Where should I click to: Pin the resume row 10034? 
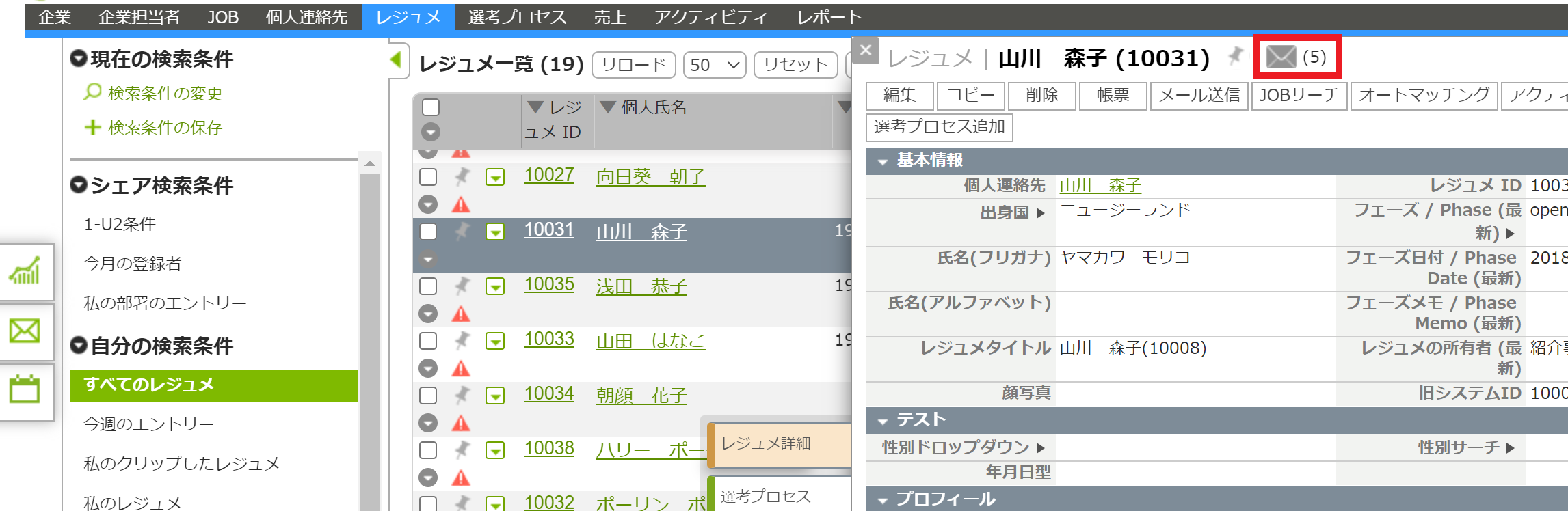pyautogui.click(x=463, y=395)
